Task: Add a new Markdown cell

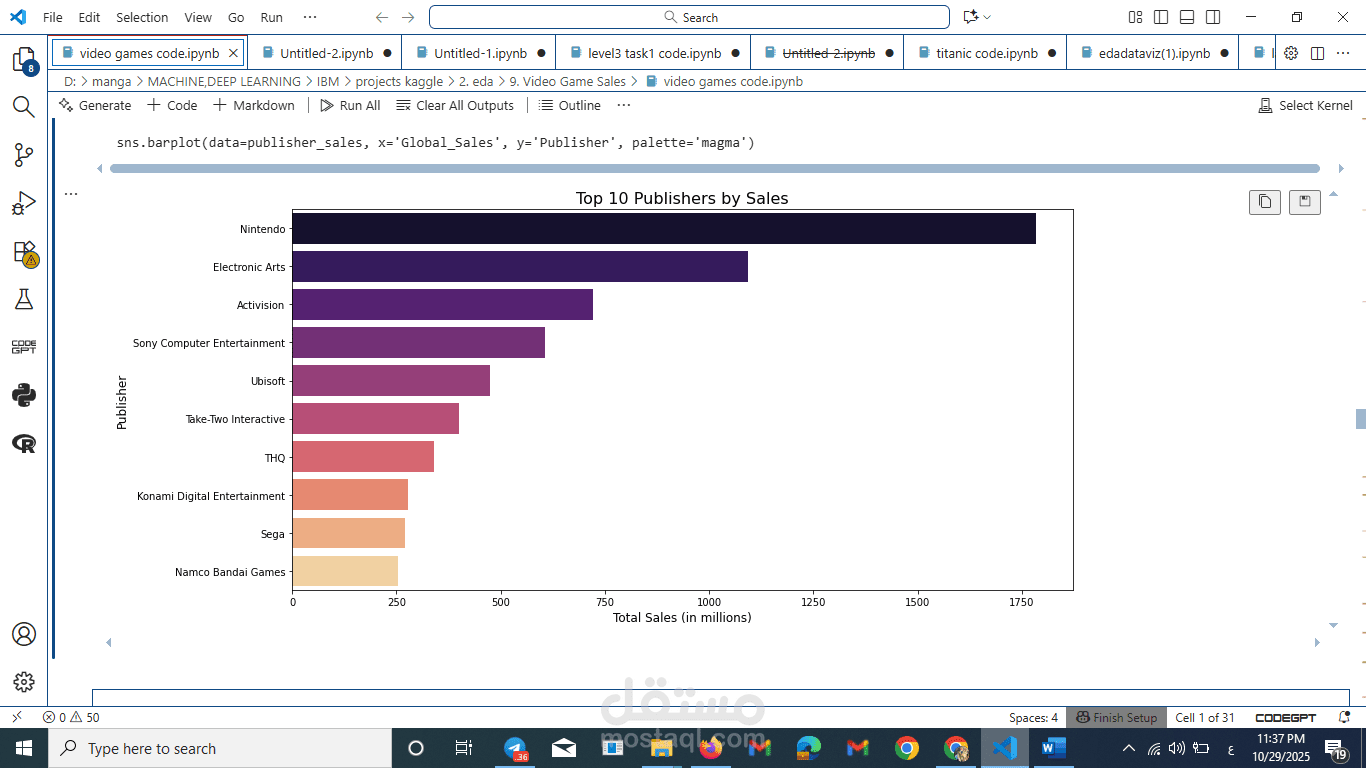Action: 254,105
